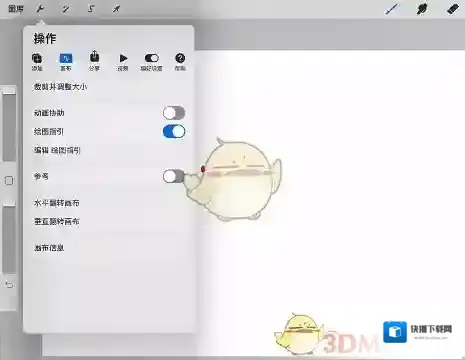Switch to the Canvas (画布) tab
The height and width of the screenshot is (360, 465).
point(66,62)
